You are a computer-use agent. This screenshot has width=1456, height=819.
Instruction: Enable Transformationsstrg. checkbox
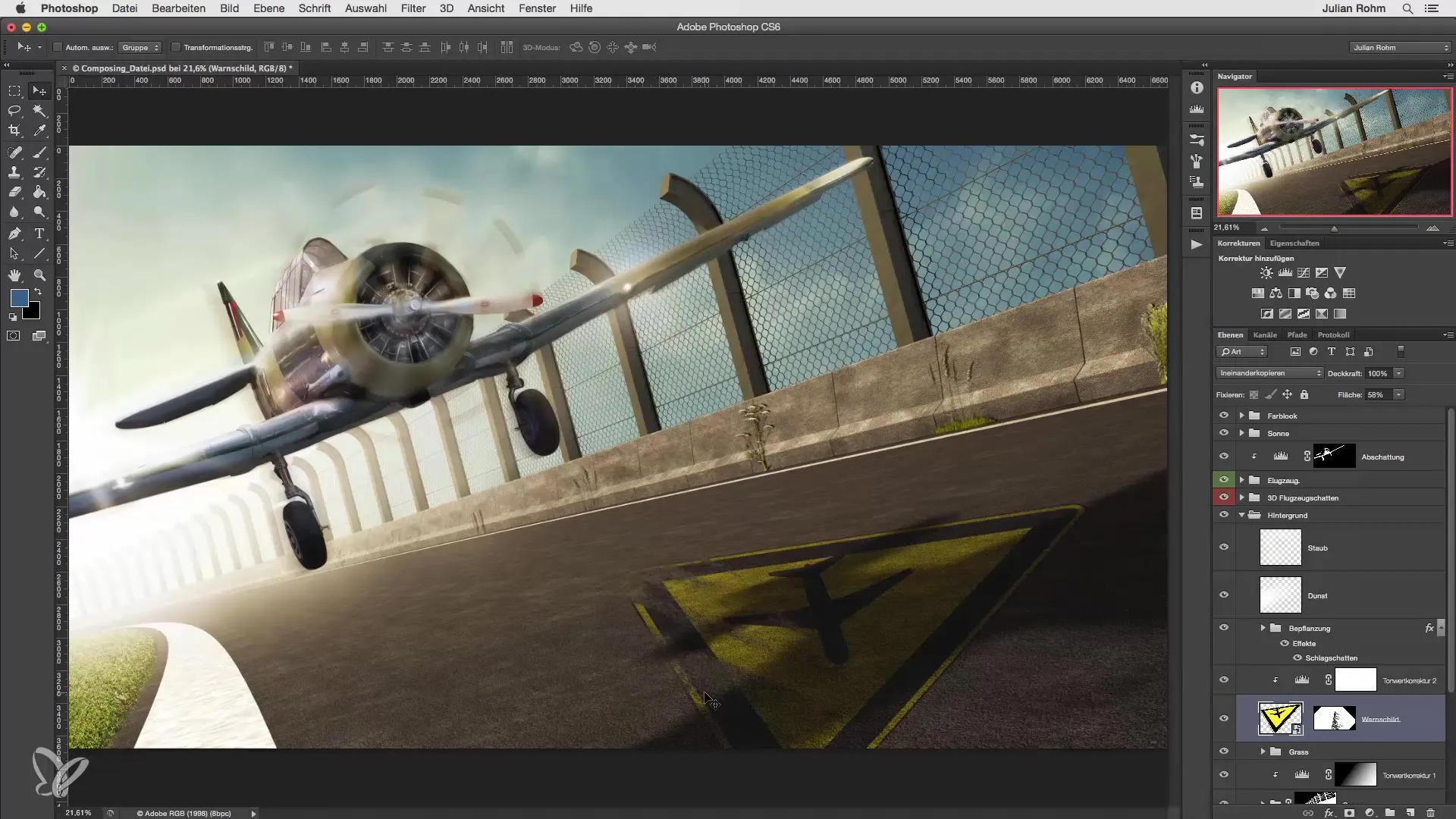[x=175, y=47]
